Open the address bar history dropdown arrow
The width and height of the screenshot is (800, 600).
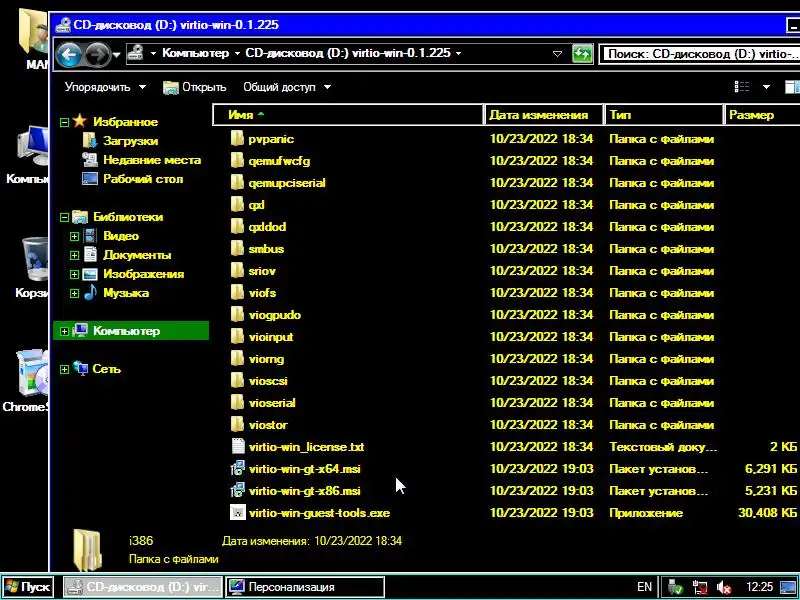[558, 54]
